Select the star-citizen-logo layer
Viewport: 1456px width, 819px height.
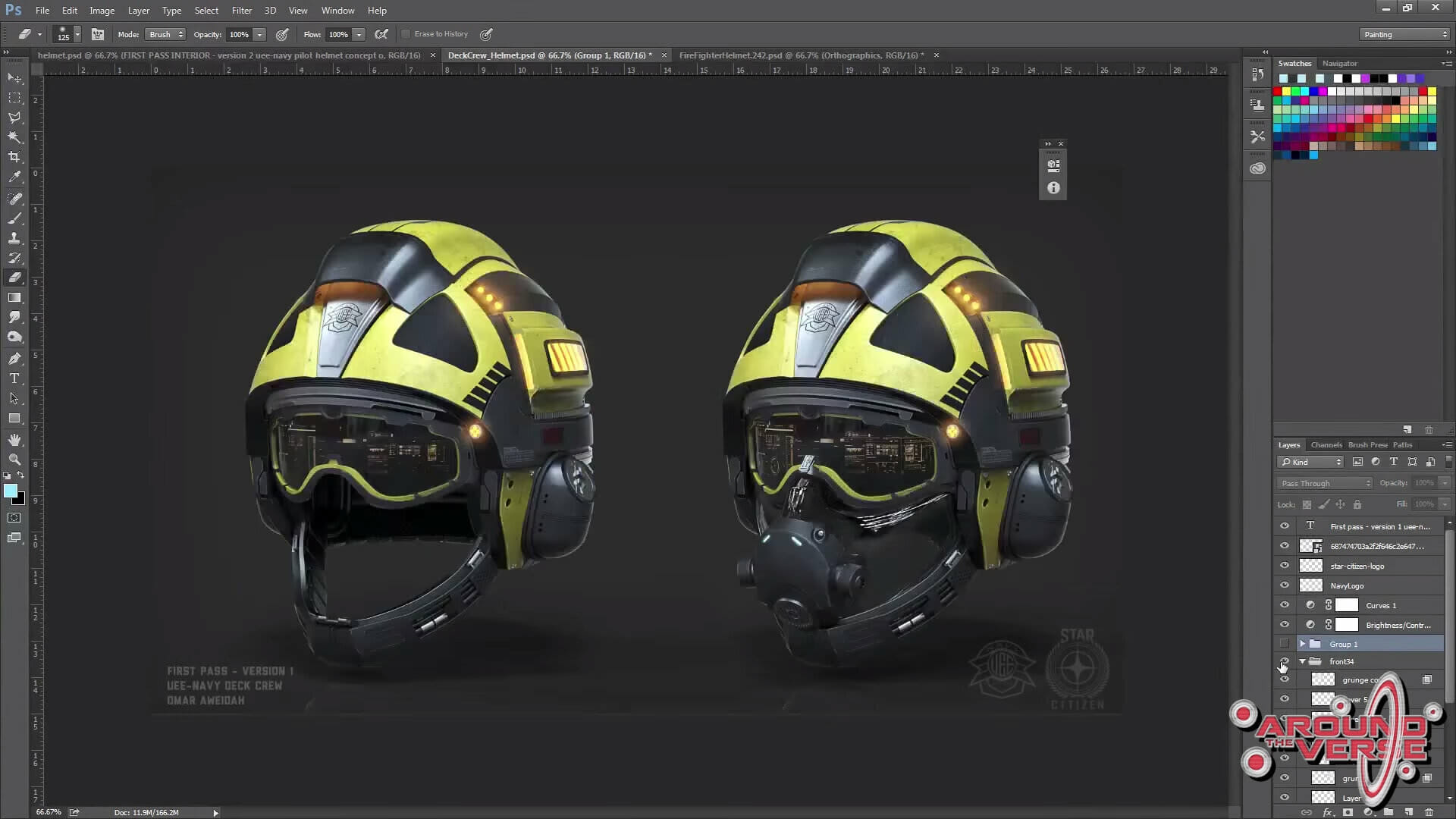click(1357, 566)
